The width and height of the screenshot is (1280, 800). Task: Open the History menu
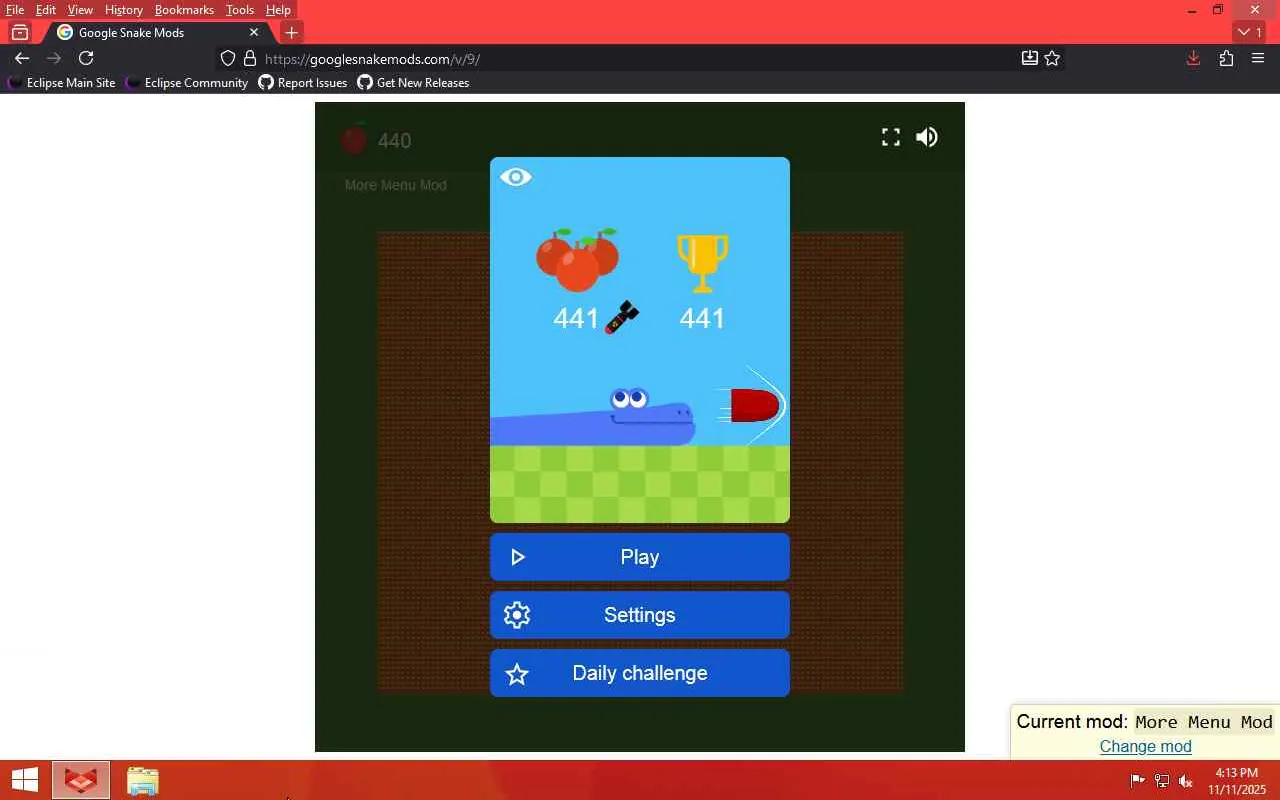click(x=124, y=10)
